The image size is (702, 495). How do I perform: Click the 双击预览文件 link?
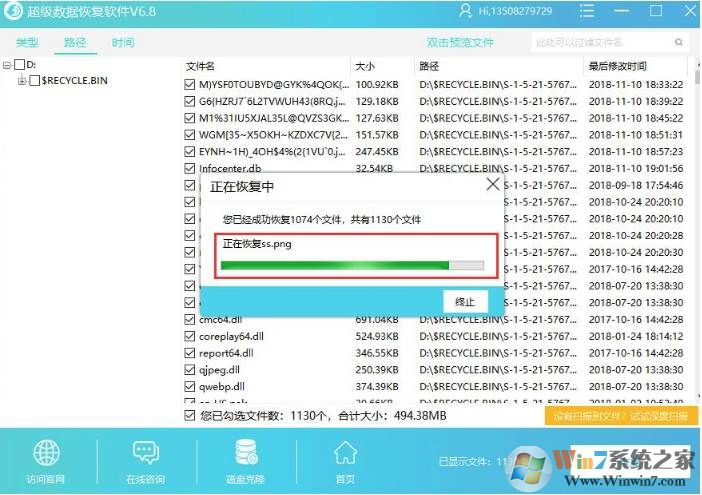click(460, 43)
